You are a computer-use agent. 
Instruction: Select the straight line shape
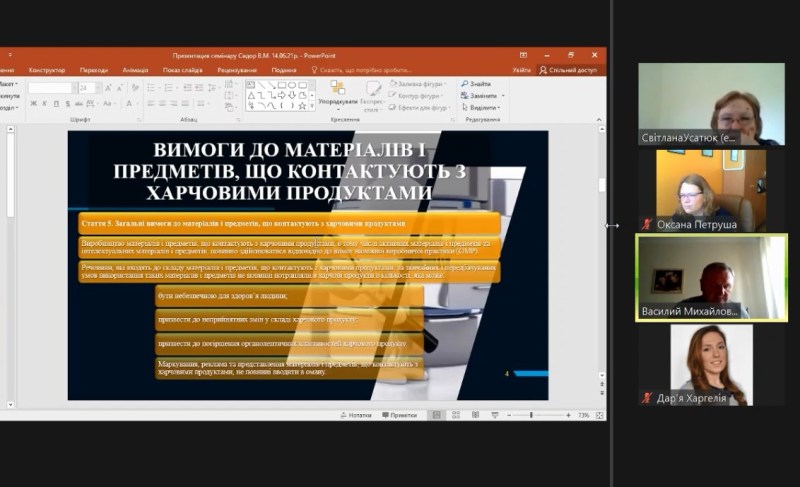(261, 85)
